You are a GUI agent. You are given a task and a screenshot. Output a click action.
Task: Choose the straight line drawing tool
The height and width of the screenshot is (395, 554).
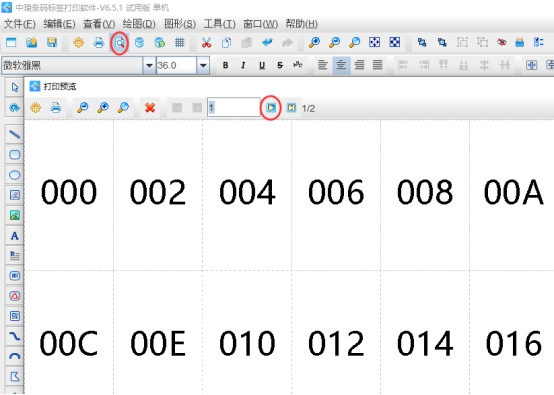(x=14, y=134)
